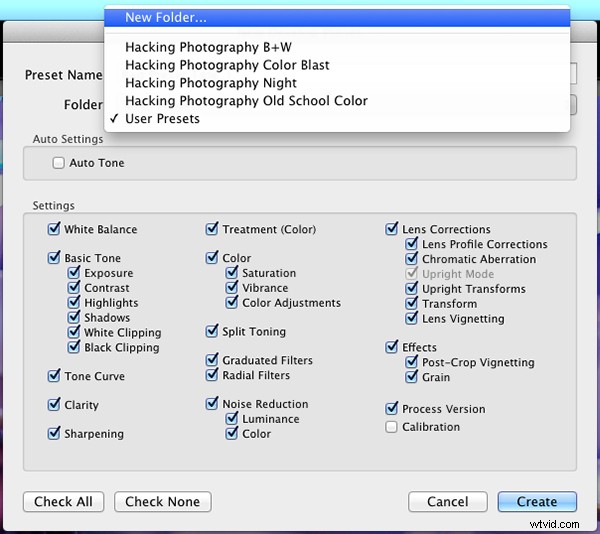Toggle Chromatic Aberration checkbox
600x534 pixels.
[x=411, y=259]
